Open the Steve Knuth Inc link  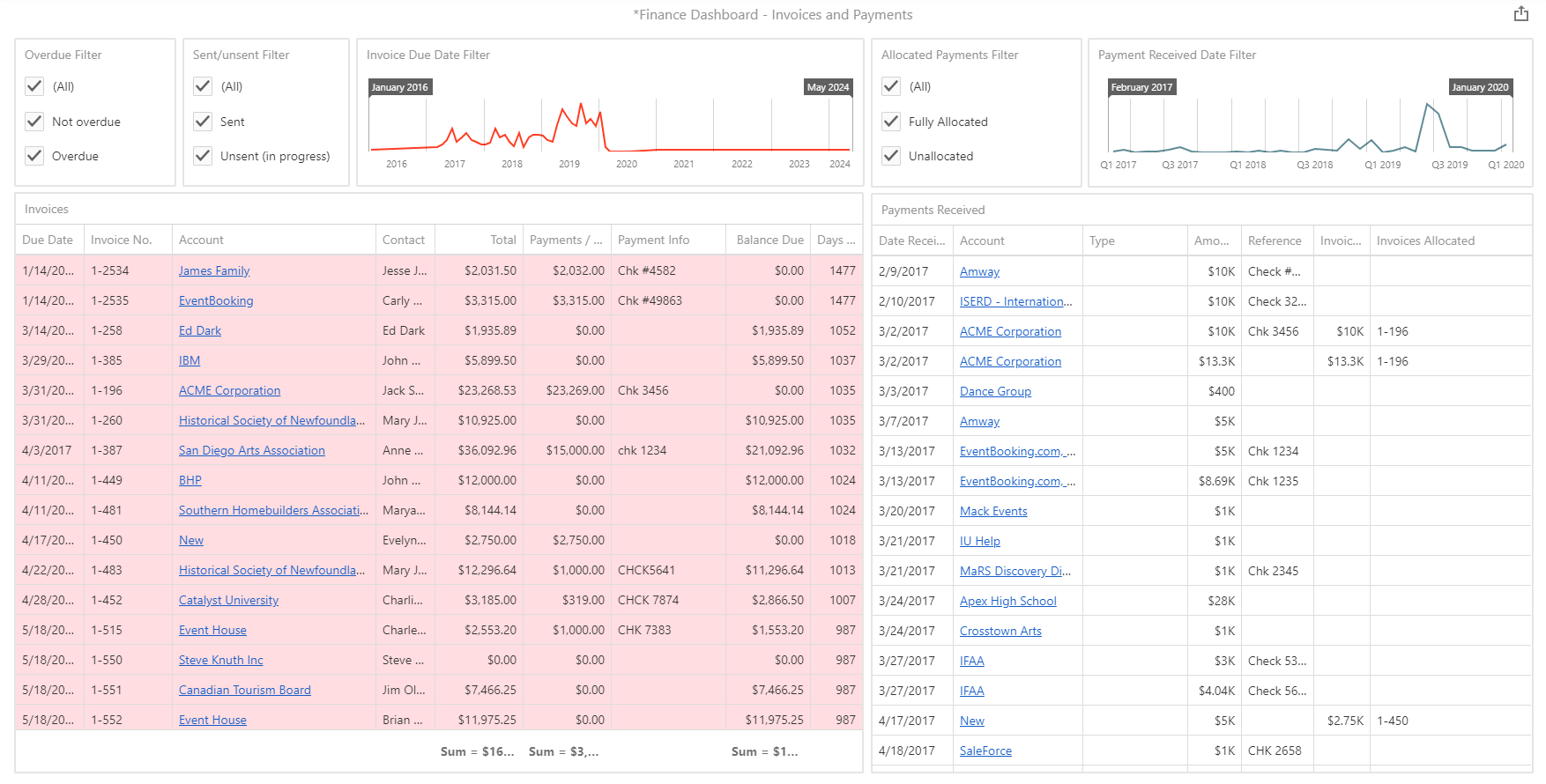(x=221, y=660)
